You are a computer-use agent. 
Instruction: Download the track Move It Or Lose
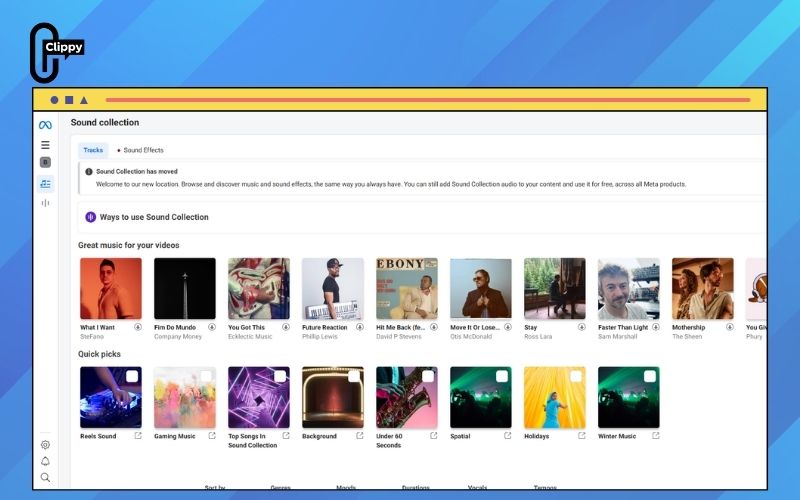click(508, 327)
